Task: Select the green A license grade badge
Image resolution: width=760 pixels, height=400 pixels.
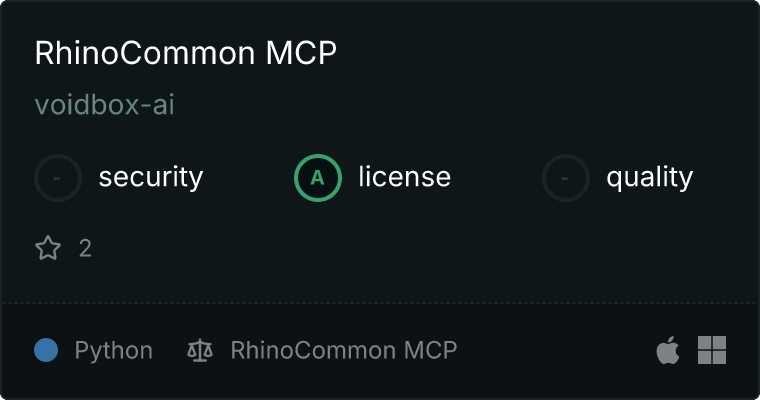Action: 318,178
